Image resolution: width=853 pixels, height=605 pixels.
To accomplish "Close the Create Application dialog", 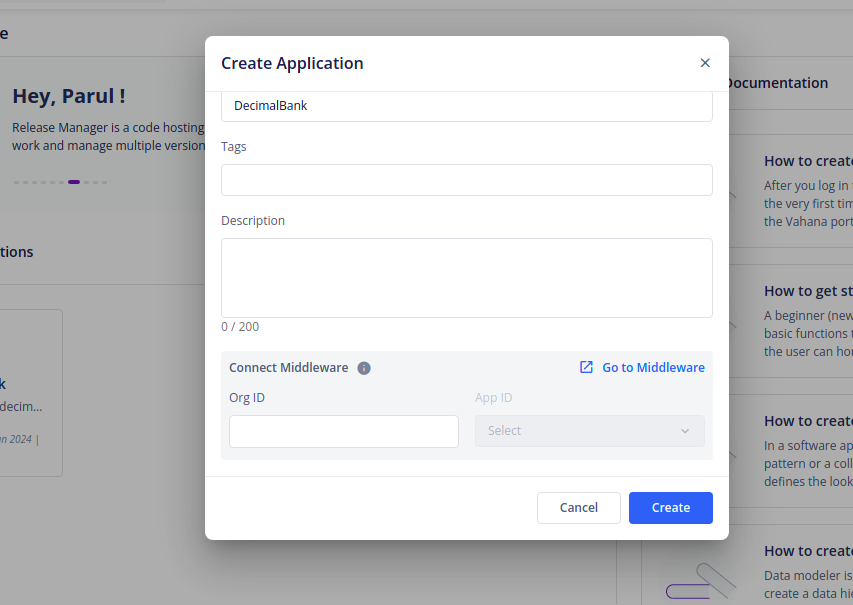I will point(705,63).
